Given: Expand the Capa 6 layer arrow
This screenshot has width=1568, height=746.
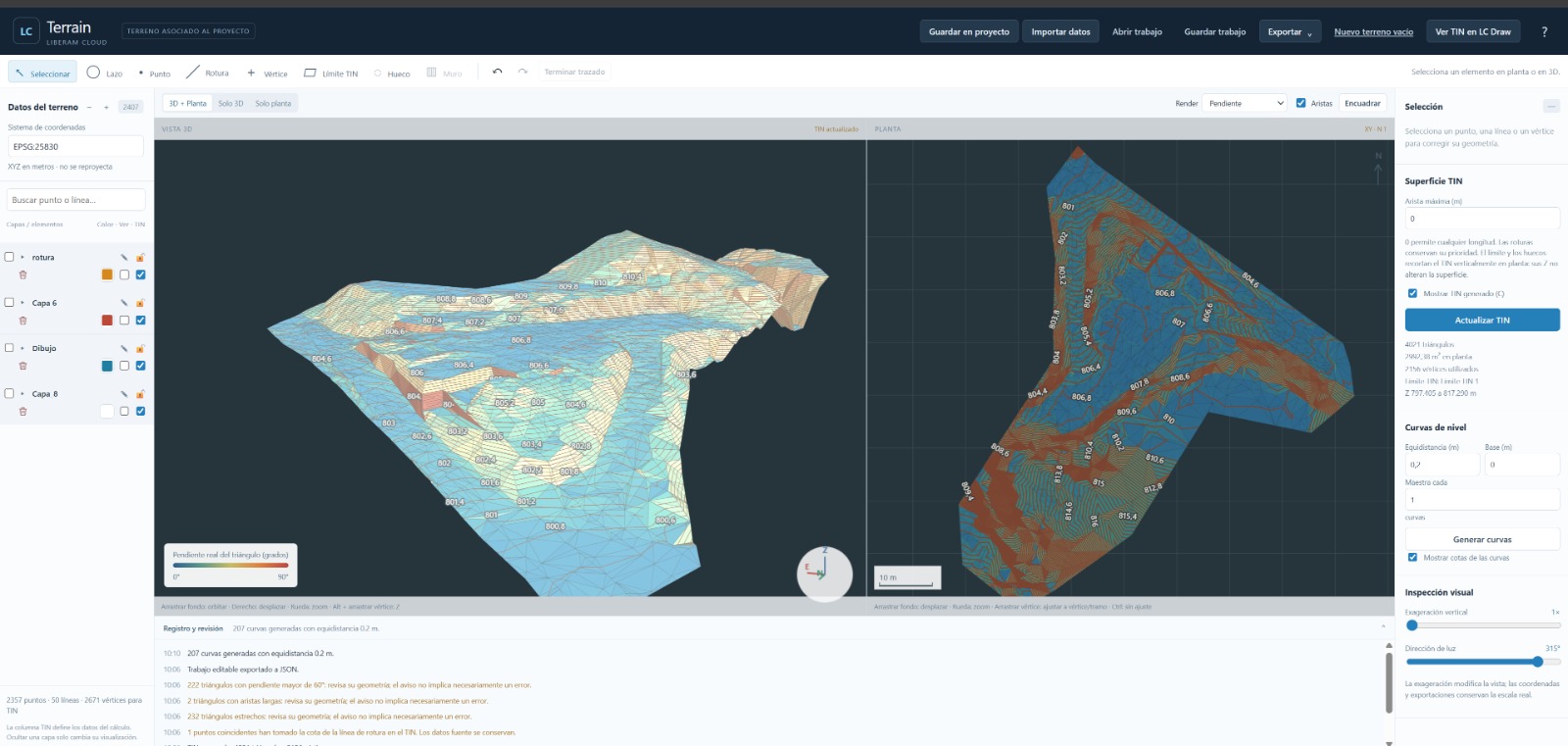Looking at the screenshot, I should 23,303.
